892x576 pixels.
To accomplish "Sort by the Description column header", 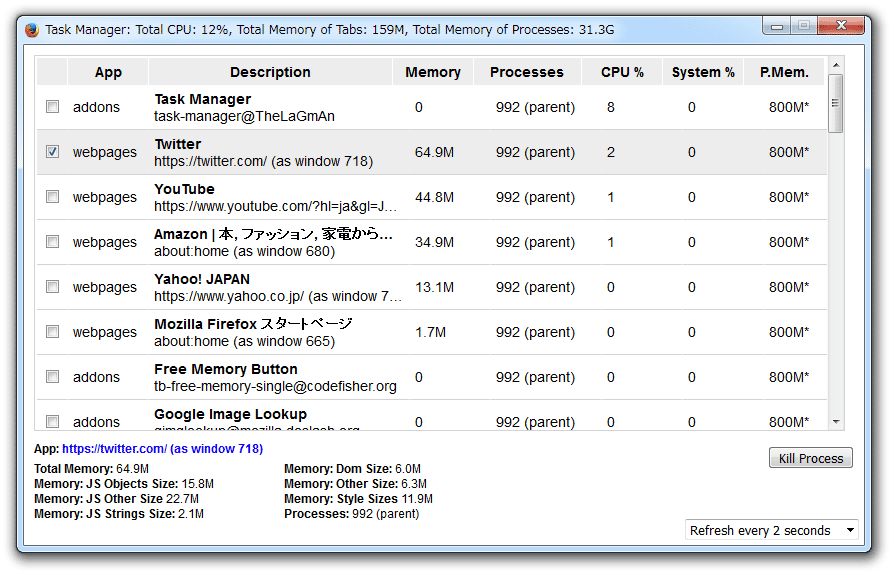I will pyautogui.click(x=270, y=72).
